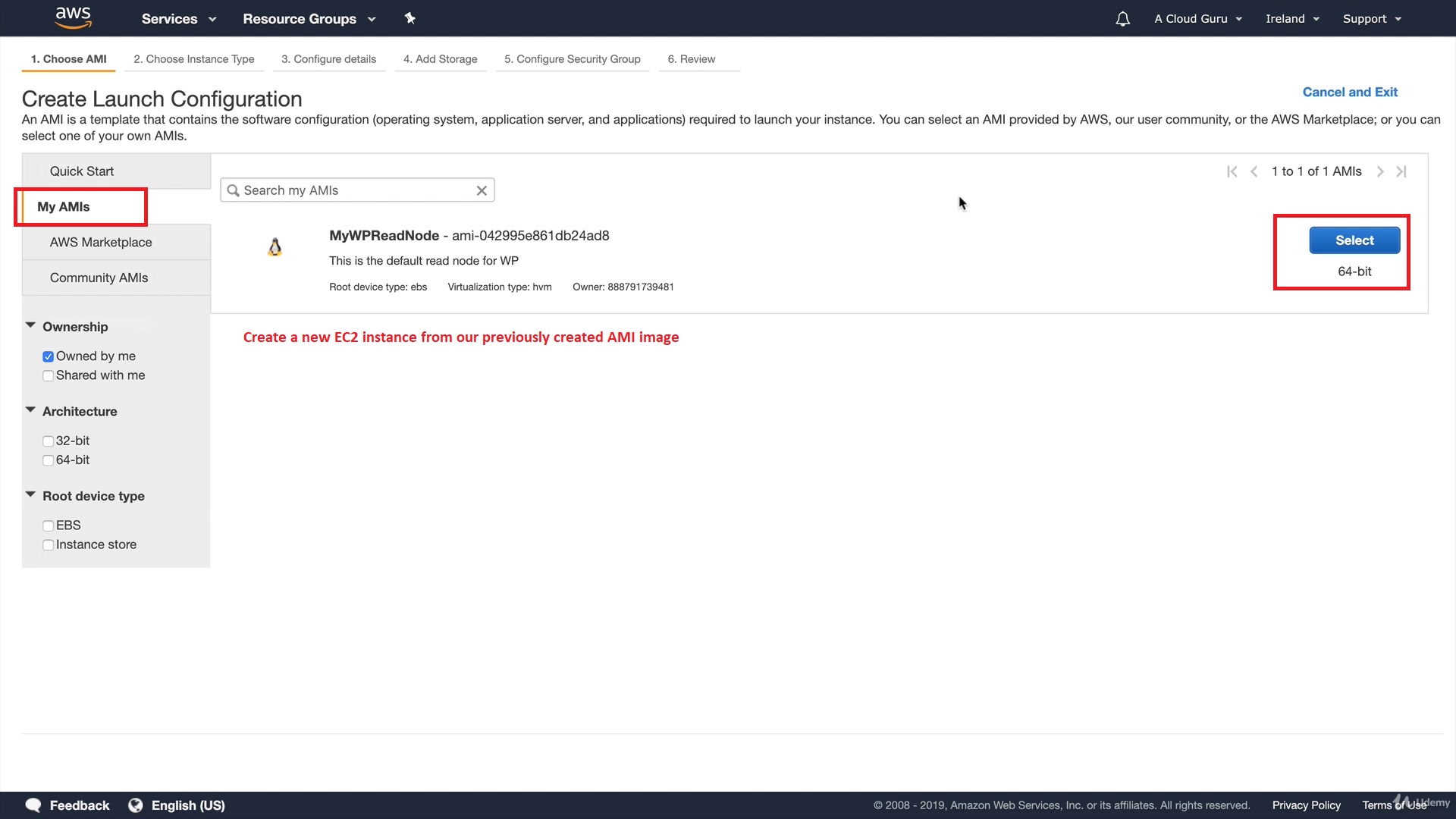This screenshot has width=1456, height=819.
Task: Enable the Shared with me filter
Action: click(x=48, y=376)
